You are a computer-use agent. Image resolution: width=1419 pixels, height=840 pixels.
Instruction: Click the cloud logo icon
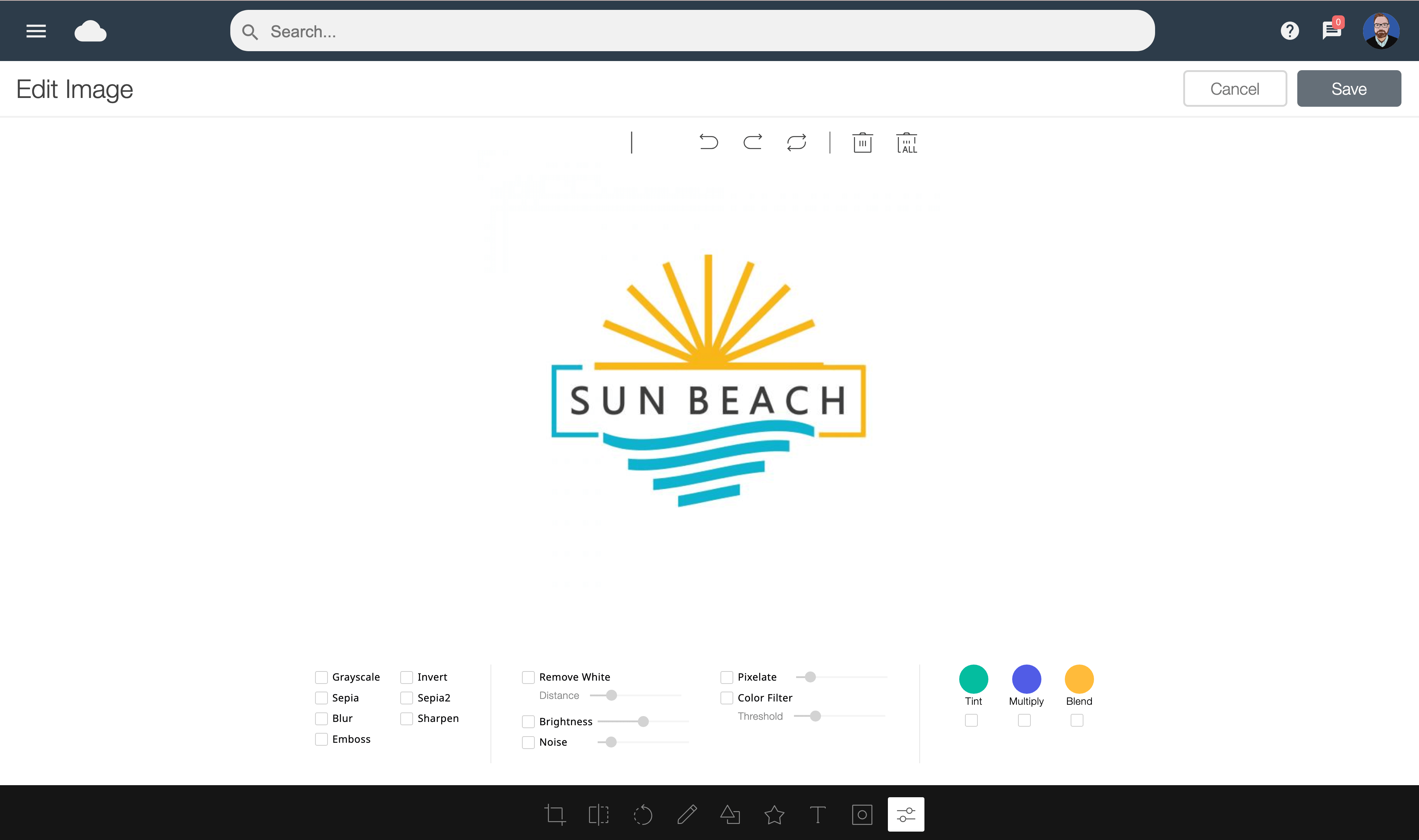[91, 31]
